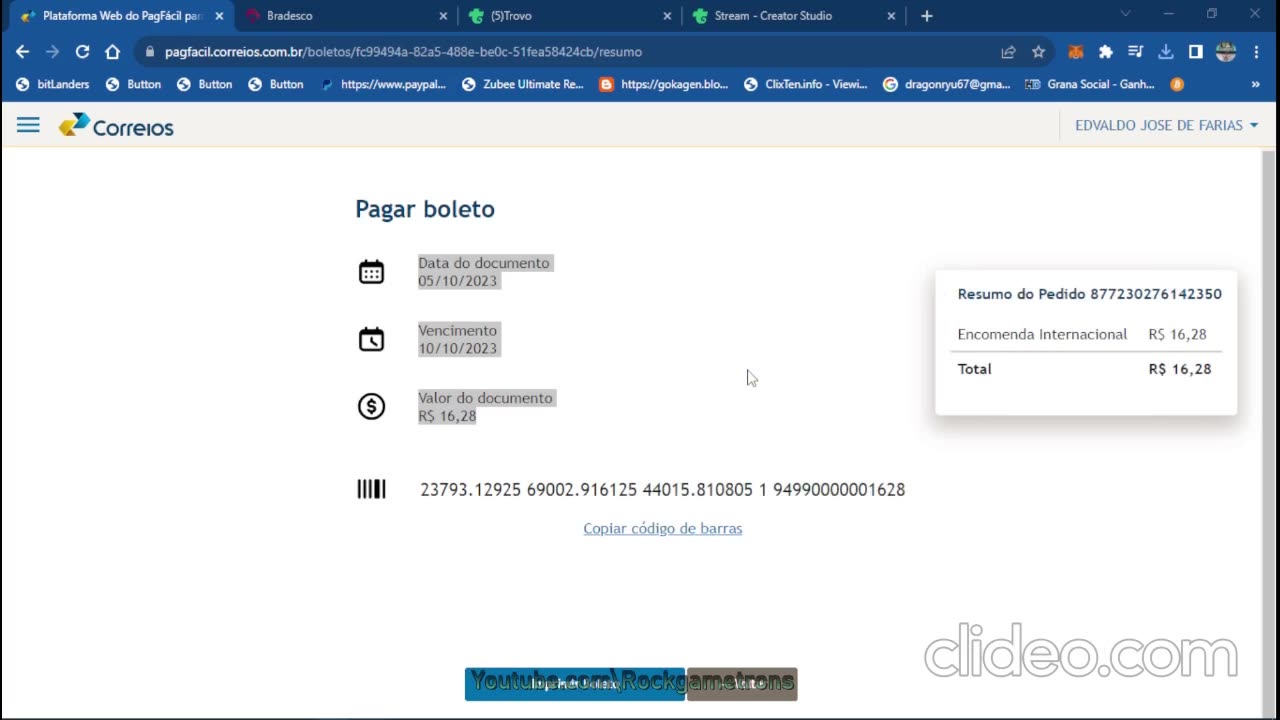Viewport: 1280px width, 720px height.
Task: Open a new browser tab
Action: coord(927,16)
